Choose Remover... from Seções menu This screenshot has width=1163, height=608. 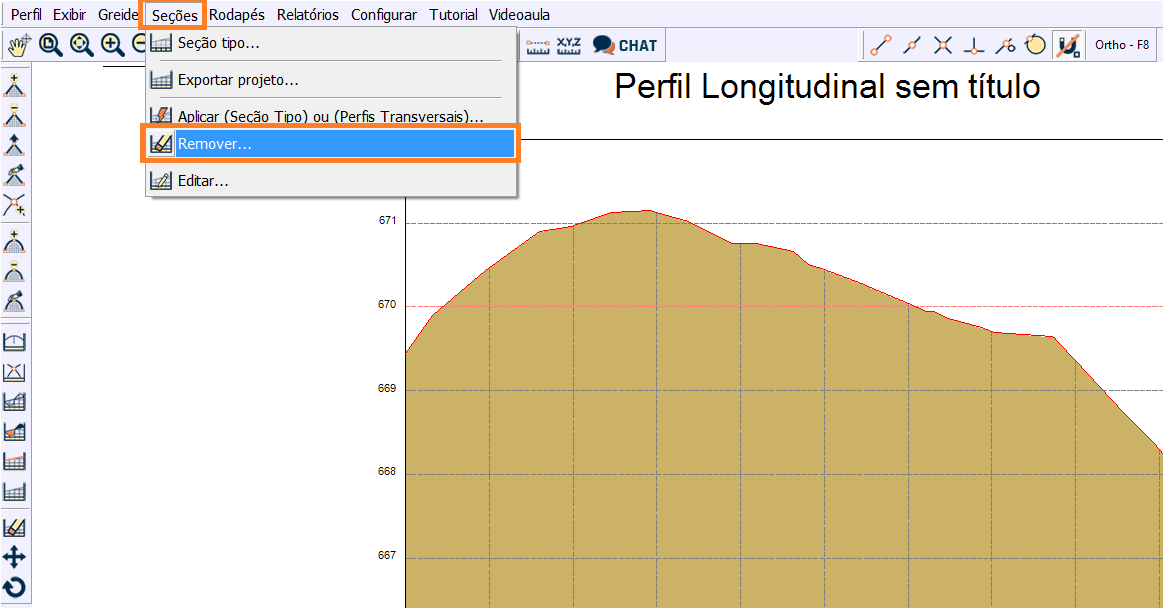215,144
